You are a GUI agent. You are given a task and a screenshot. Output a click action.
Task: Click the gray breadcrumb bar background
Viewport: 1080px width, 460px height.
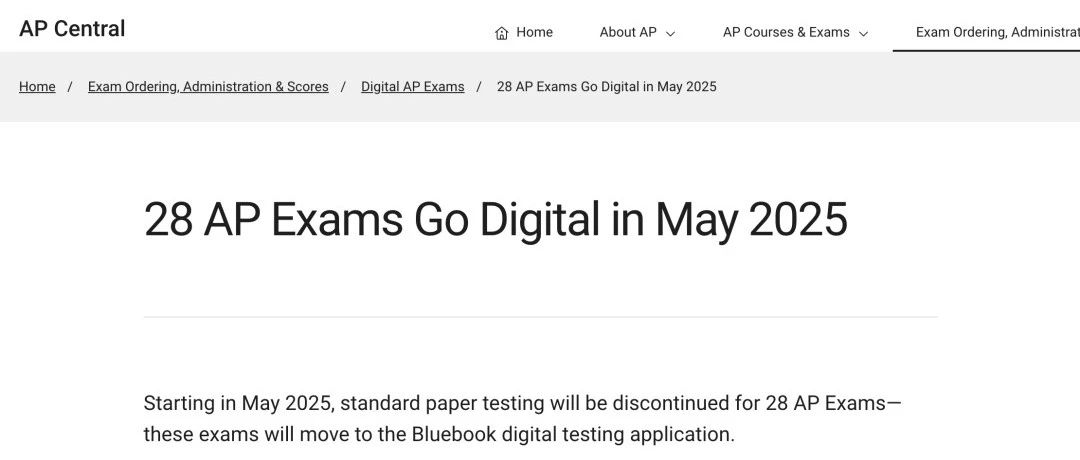point(895,87)
